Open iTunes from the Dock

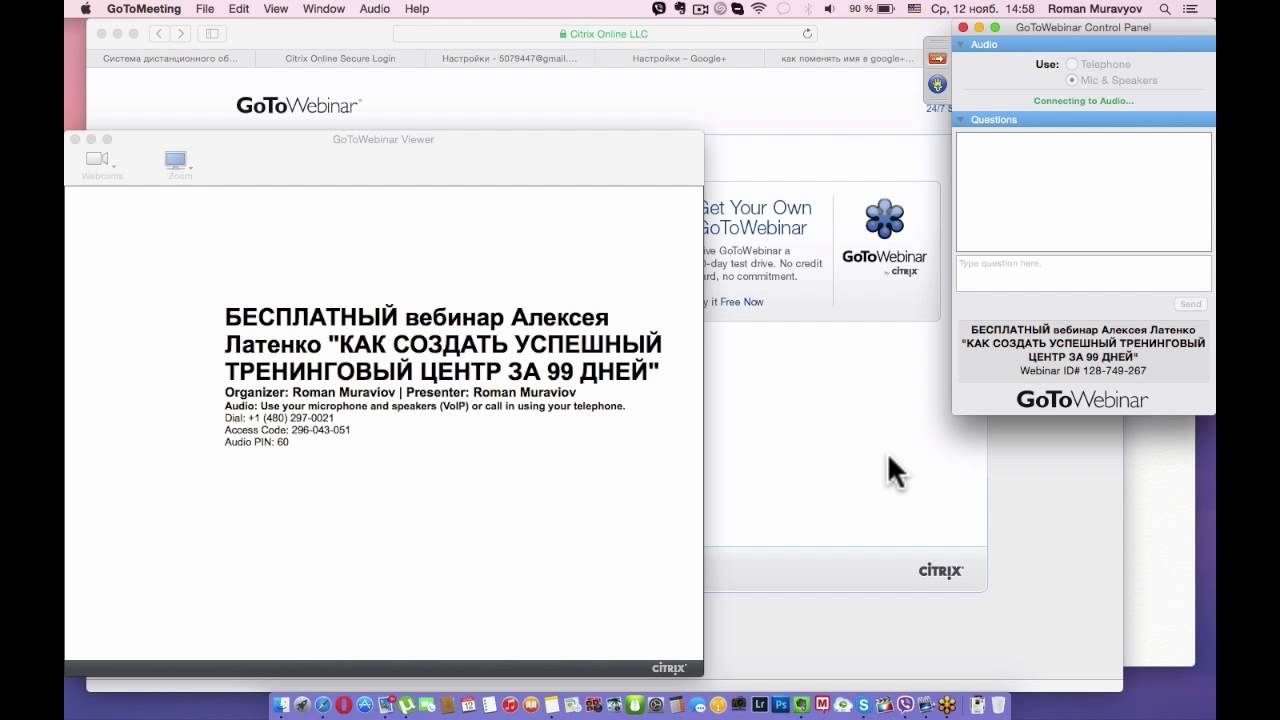[510, 705]
